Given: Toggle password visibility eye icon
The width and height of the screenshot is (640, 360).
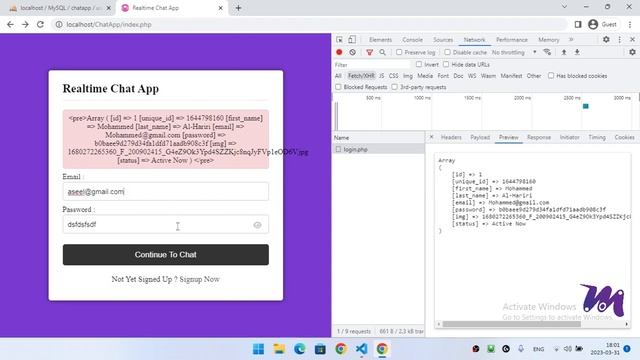Looking at the screenshot, I should pos(257,225).
